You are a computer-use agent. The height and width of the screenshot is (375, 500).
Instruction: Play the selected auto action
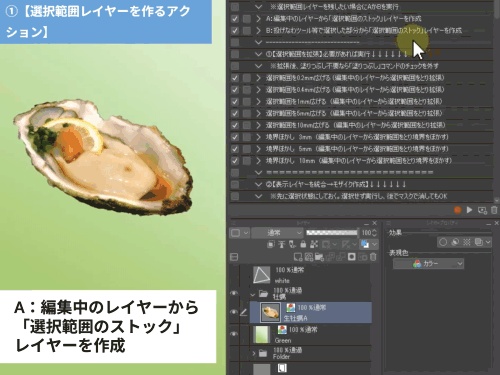(x=469, y=210)
